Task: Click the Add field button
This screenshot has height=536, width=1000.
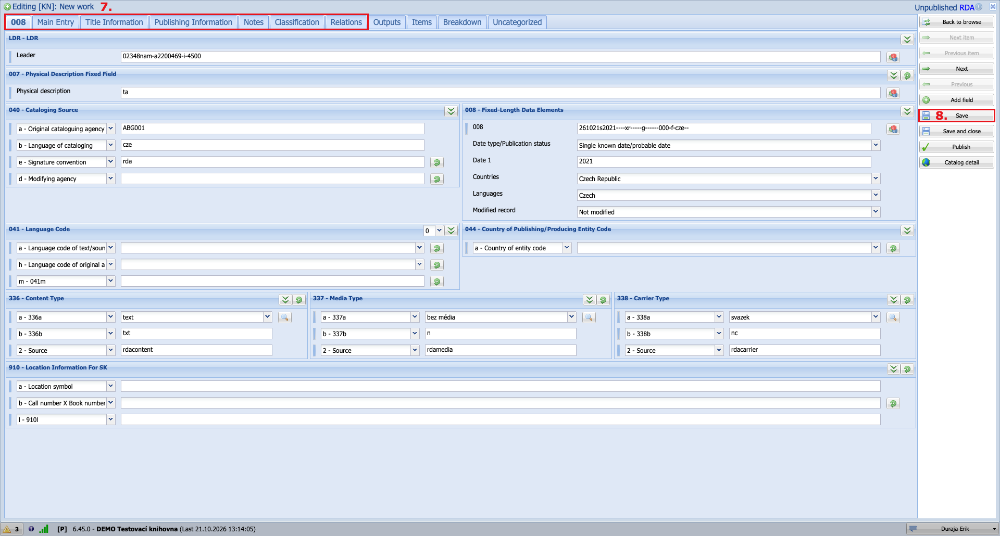Action: (x=956, y=100)
